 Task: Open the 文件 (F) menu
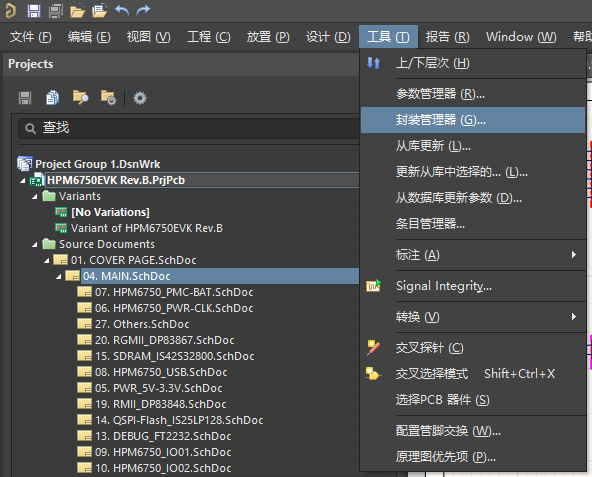click(x=31, y=37)
